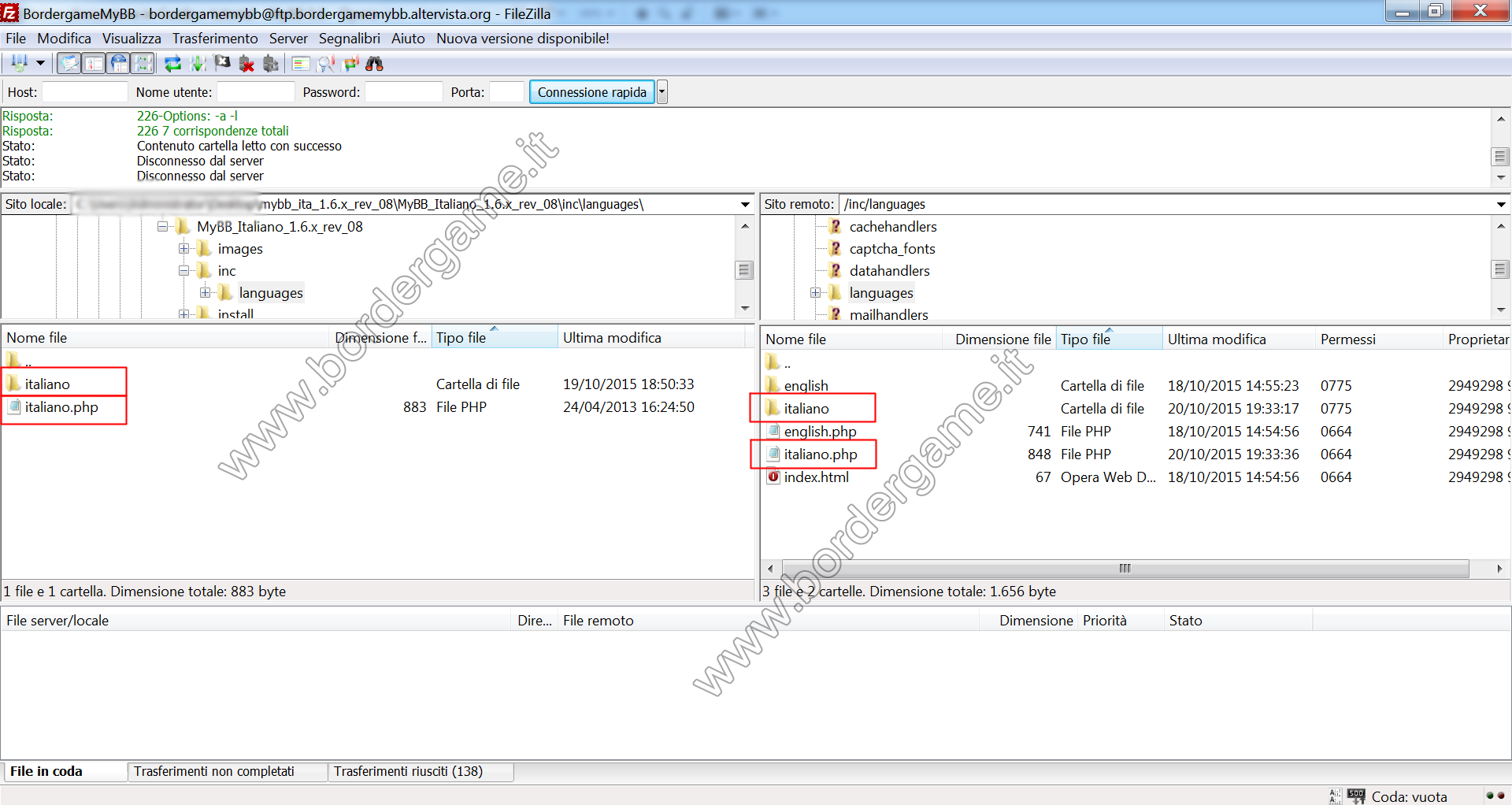Disconnect from the current server
Viewport: 1512px width, 805px height.
[x=246, y=63]
